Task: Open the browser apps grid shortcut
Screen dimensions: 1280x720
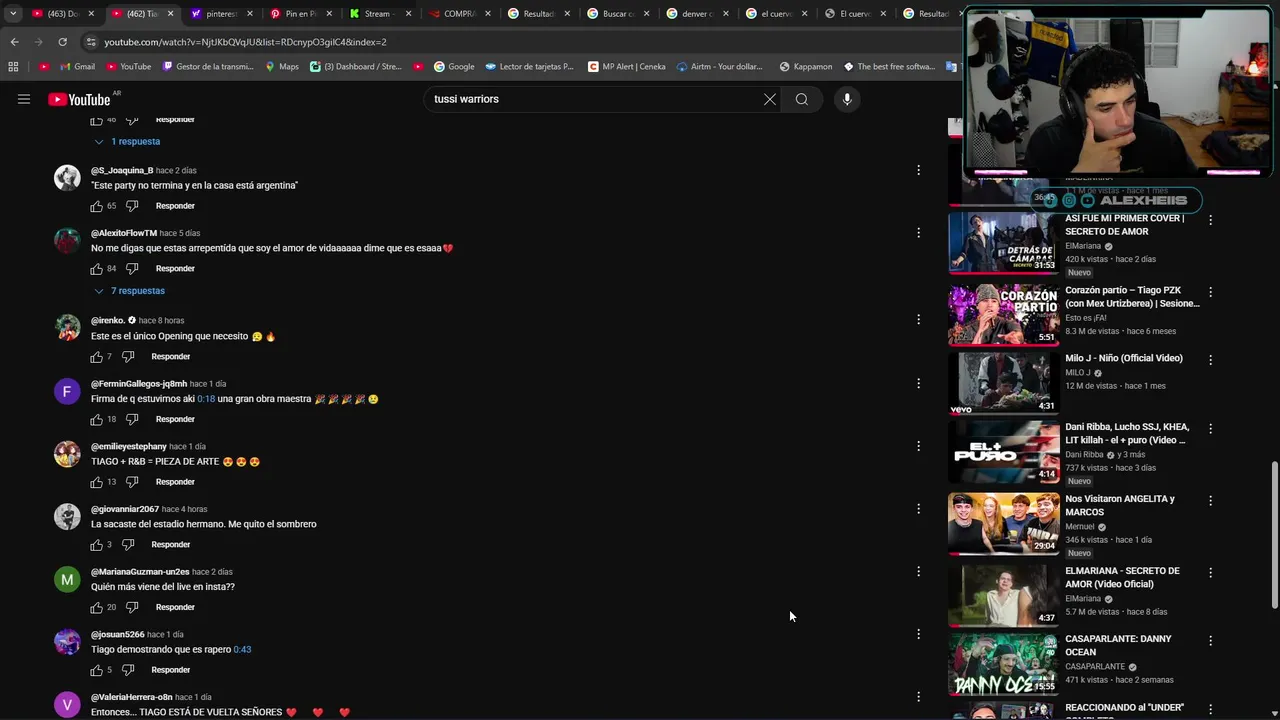Action: pos(13,67)
